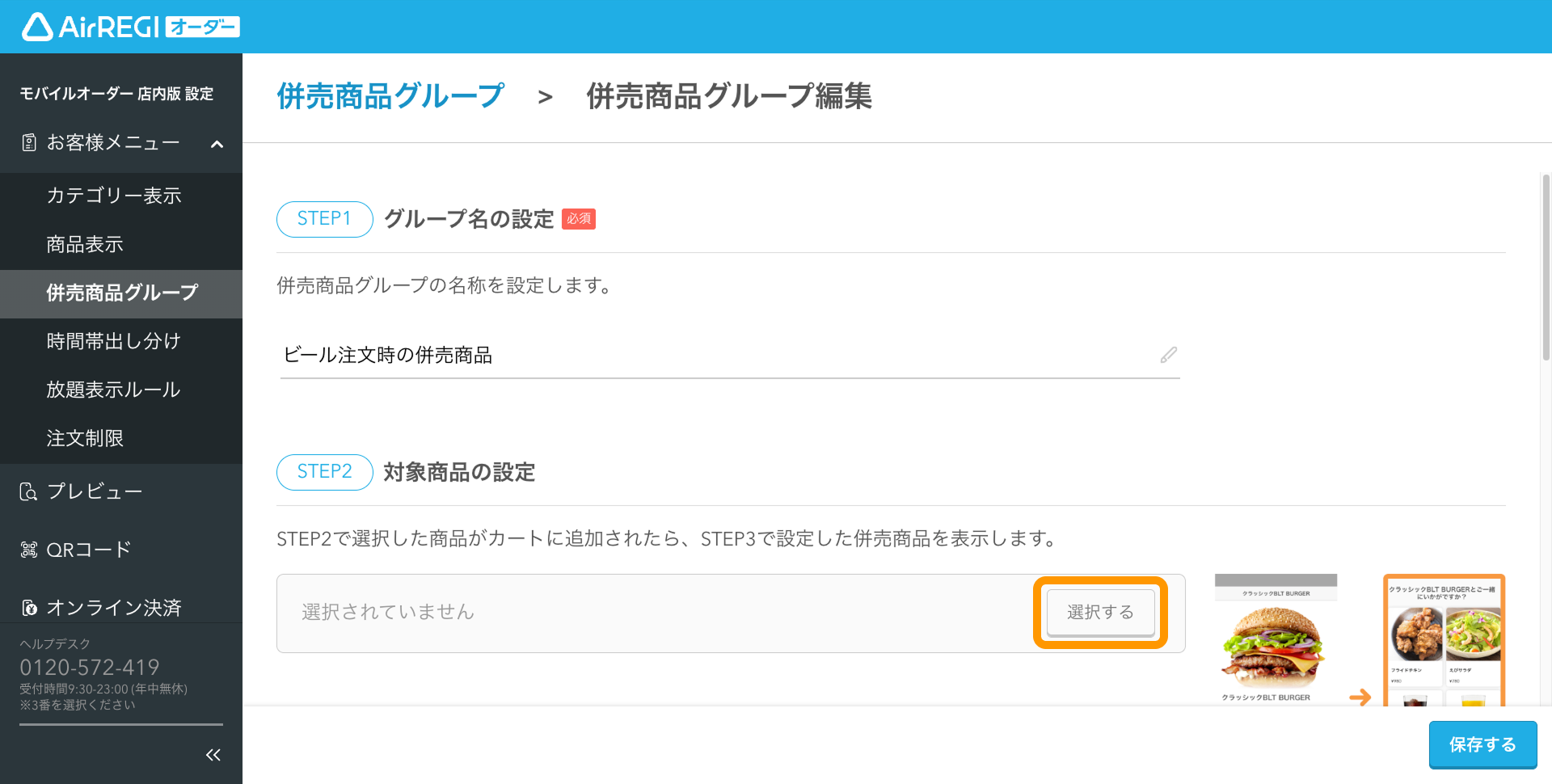The image size is (1552, 784).
Task: Click the 必須 required label
Action: pyautogui.click(x=579, y=219)
